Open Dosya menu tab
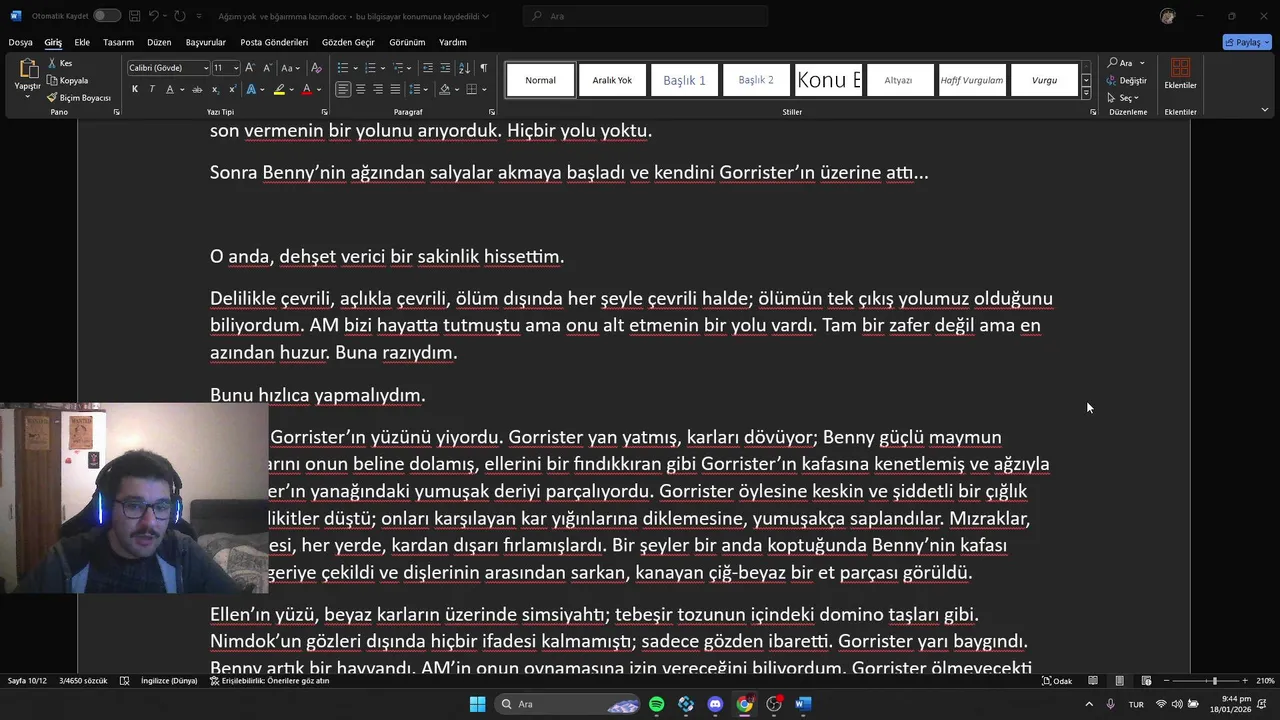 click(x=20, y=42)
